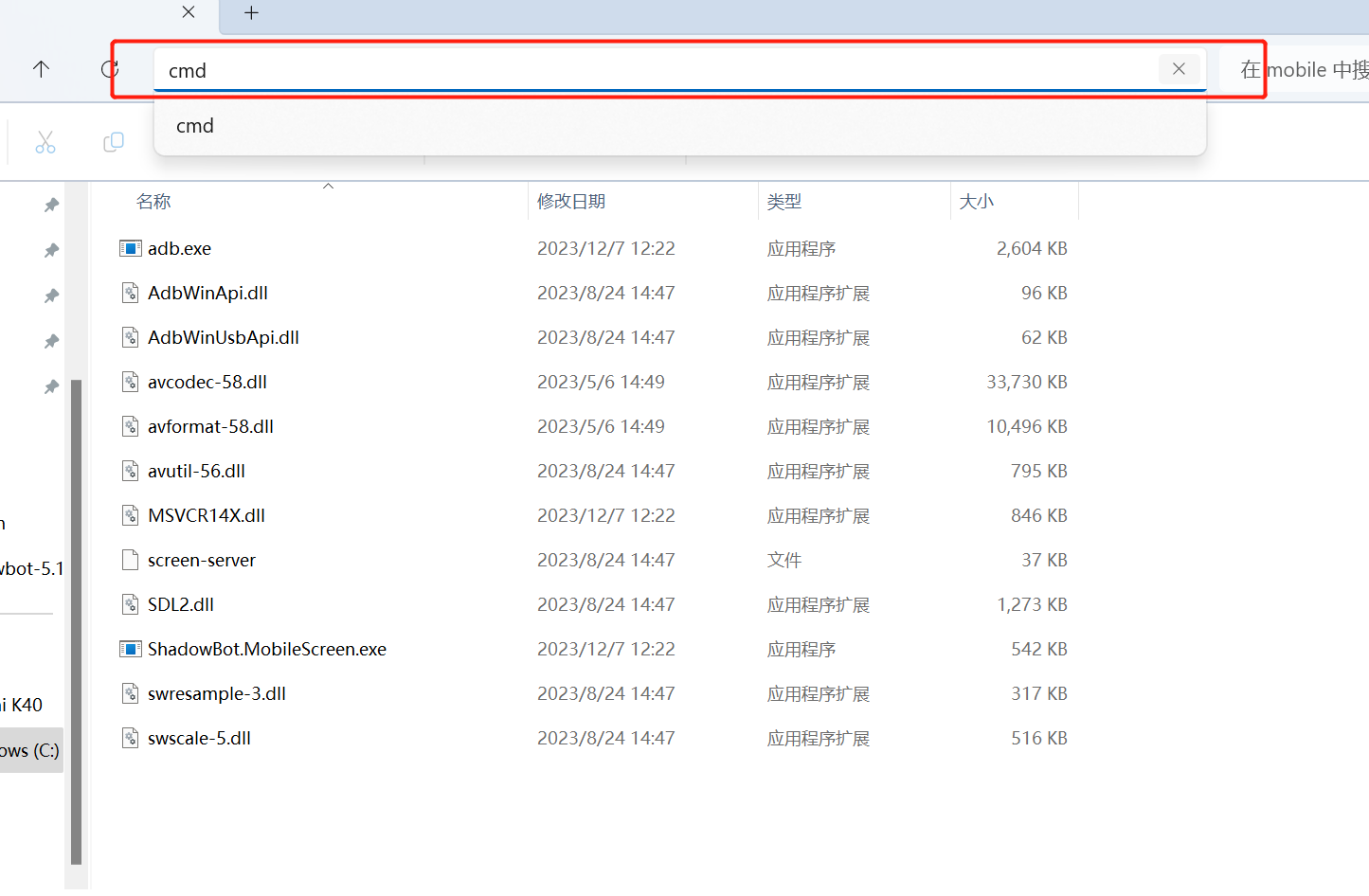Select the file name SDL2.dll

(x=181, y=605)
